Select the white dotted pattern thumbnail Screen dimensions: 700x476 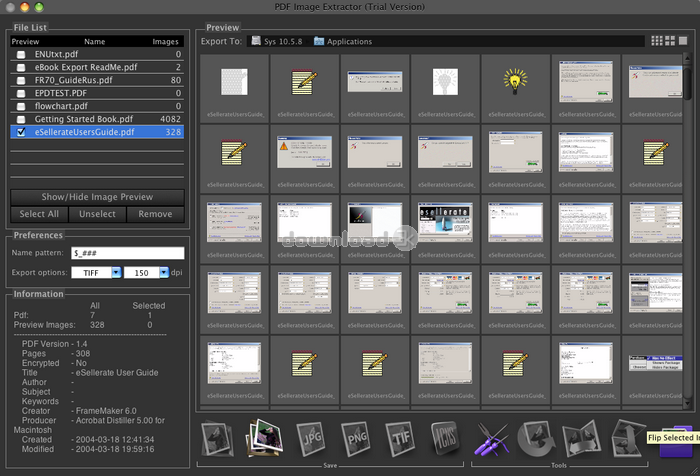pyautogui.click(x=234, y=82)
